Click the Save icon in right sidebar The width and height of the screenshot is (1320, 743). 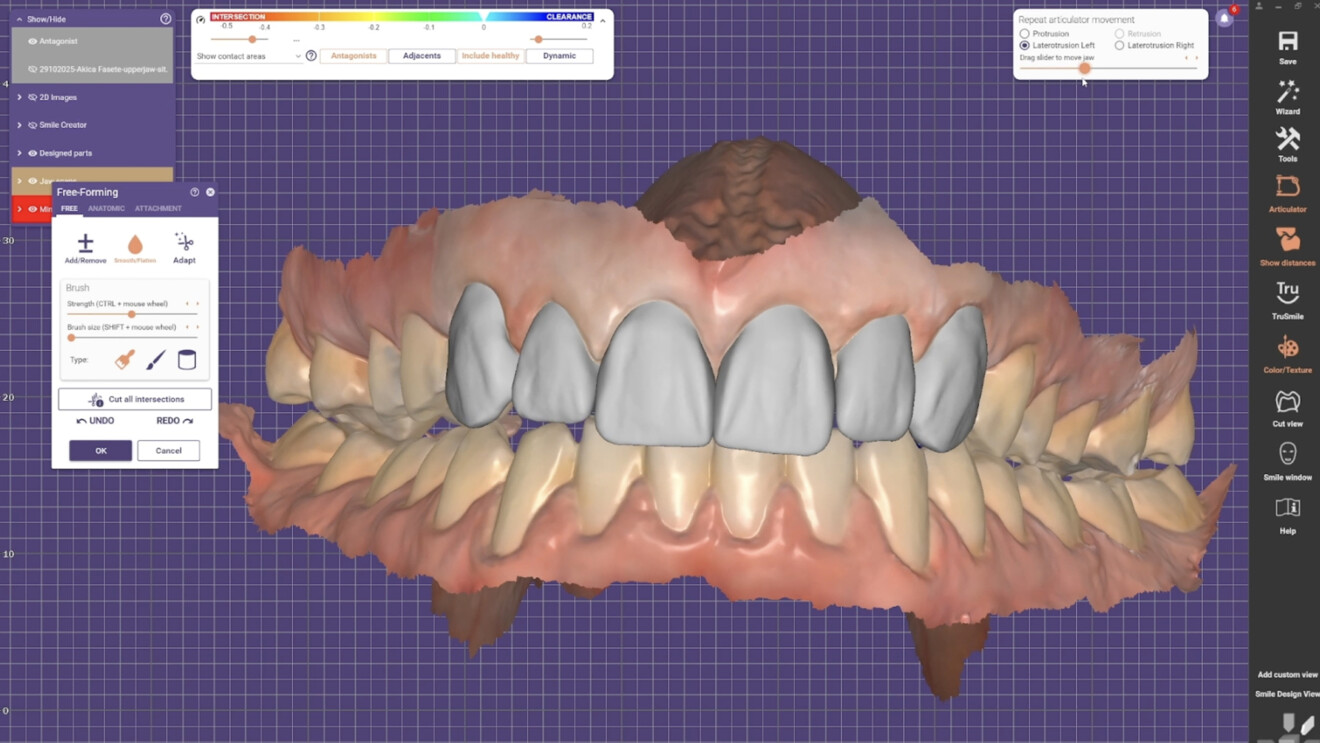1288,41
